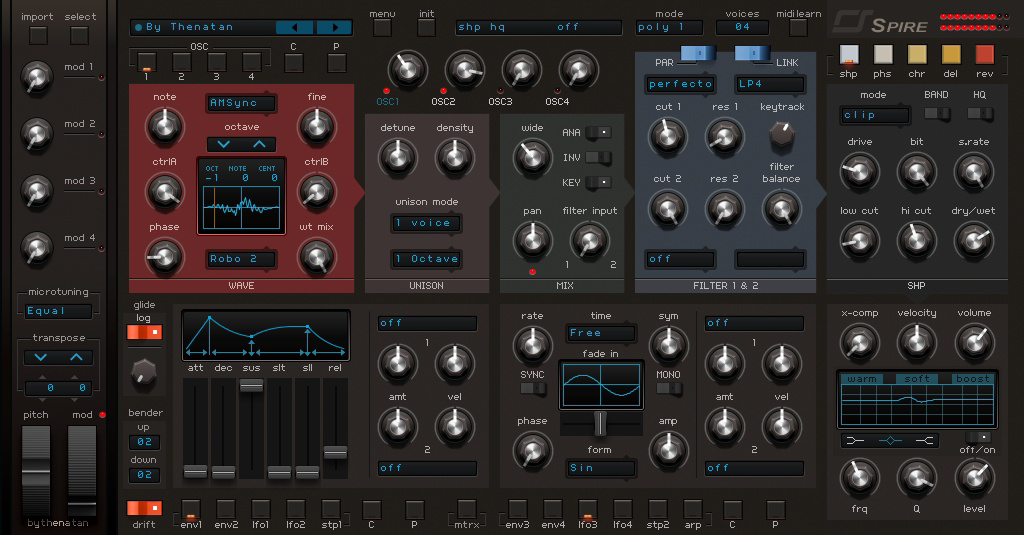Open the LP4 filter mode dropdown
Viewport: 1024px width, 535px height.
pyautogui.click(x=770, y=84)
